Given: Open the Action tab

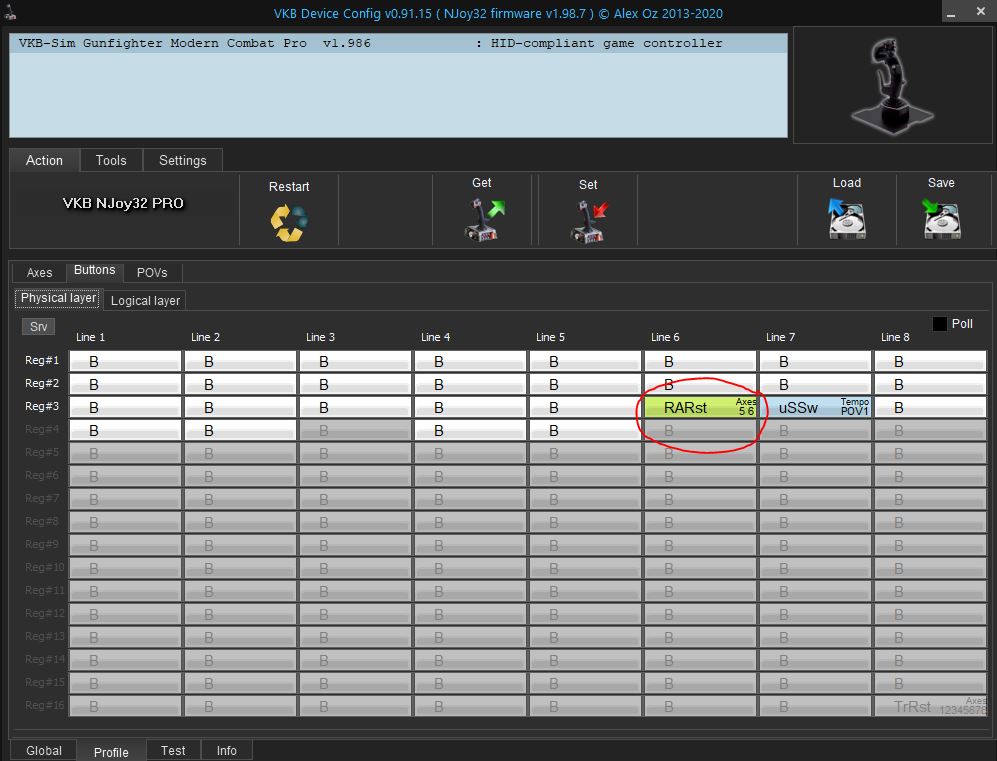Looking at the screenshot, I should 45,160.
